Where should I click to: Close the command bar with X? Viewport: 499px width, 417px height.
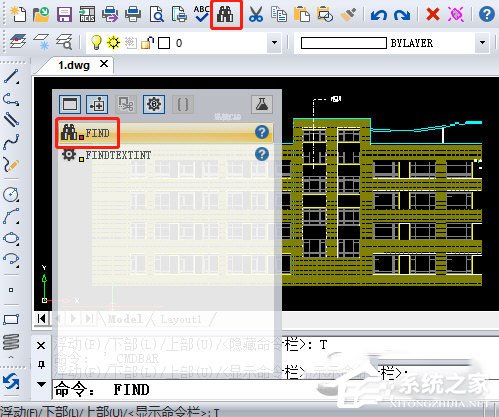tap(41, 345)
